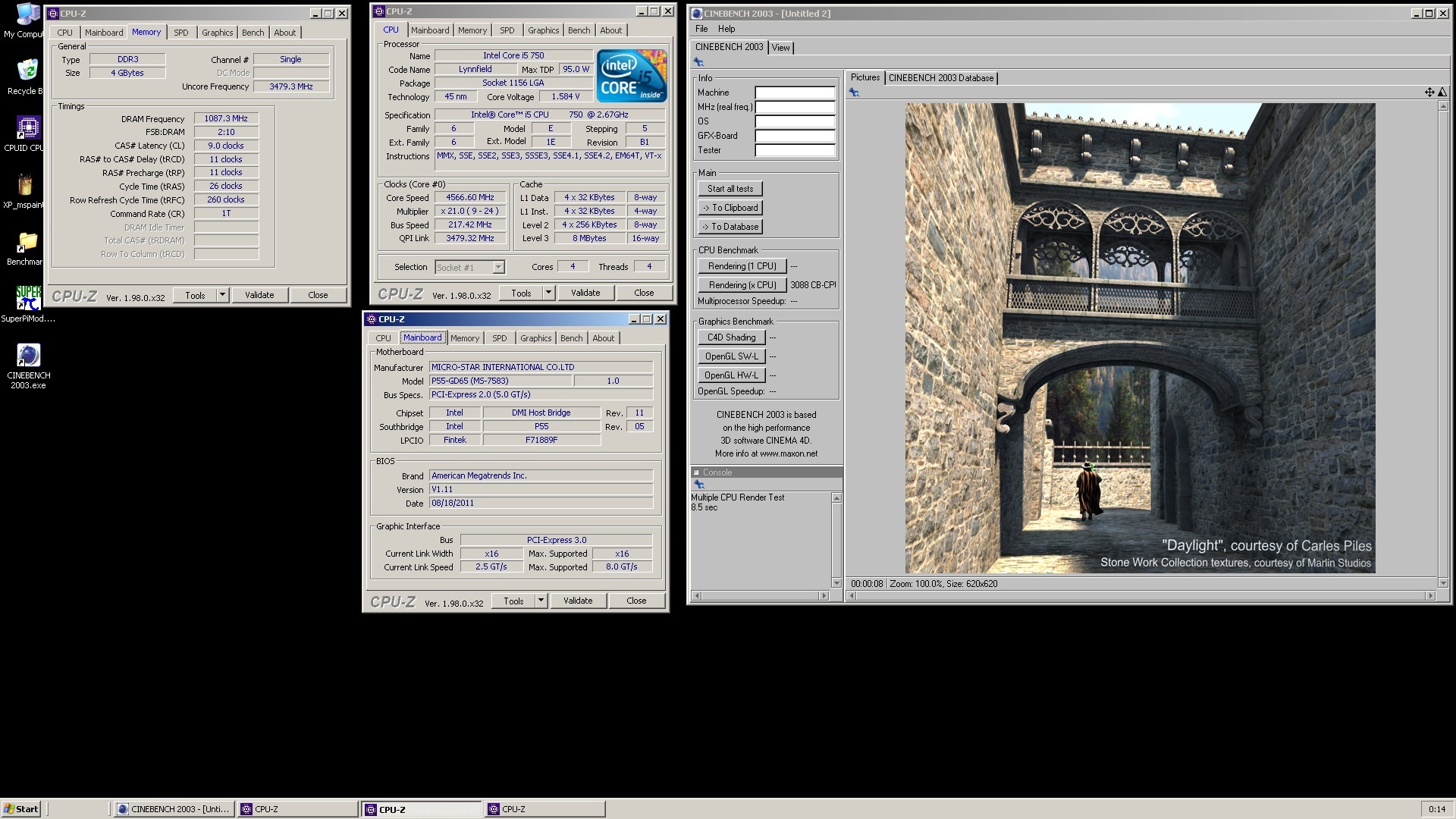Click the Tester input field
This screenshot has width=1456, height=819.
tap(795, 150)
